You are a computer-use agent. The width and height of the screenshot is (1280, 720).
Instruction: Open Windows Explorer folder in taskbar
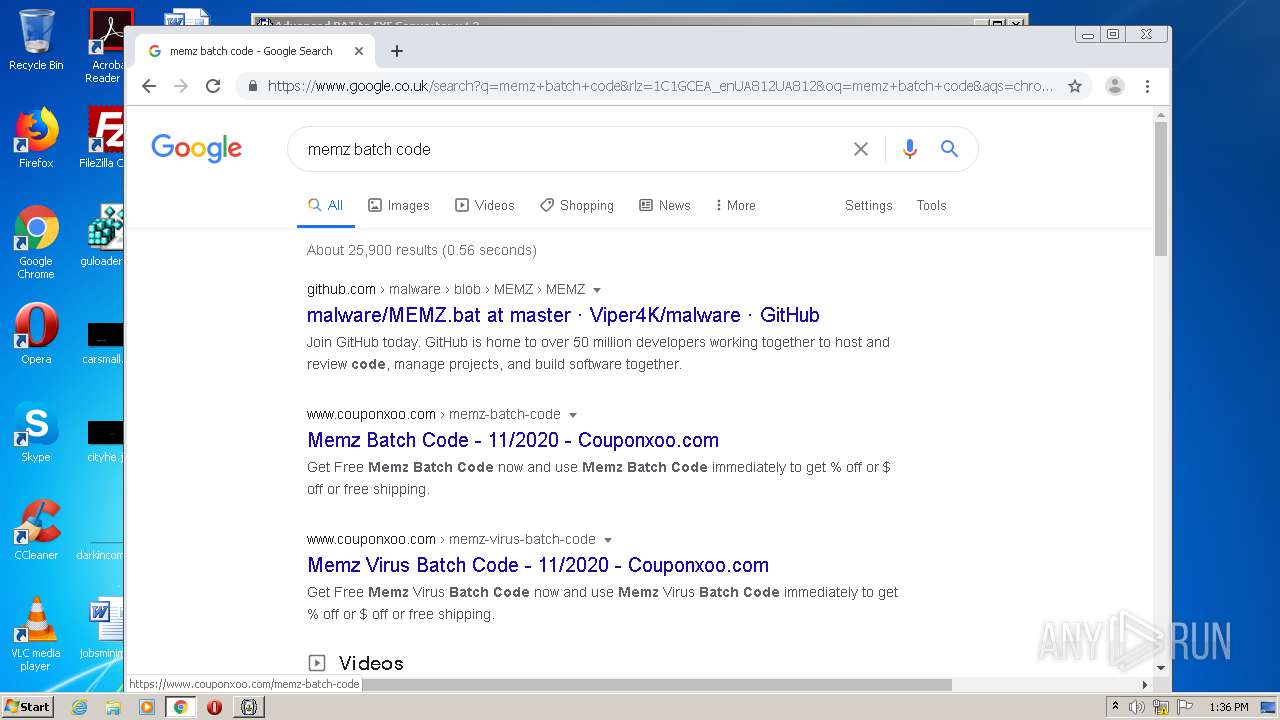(113, 707)
